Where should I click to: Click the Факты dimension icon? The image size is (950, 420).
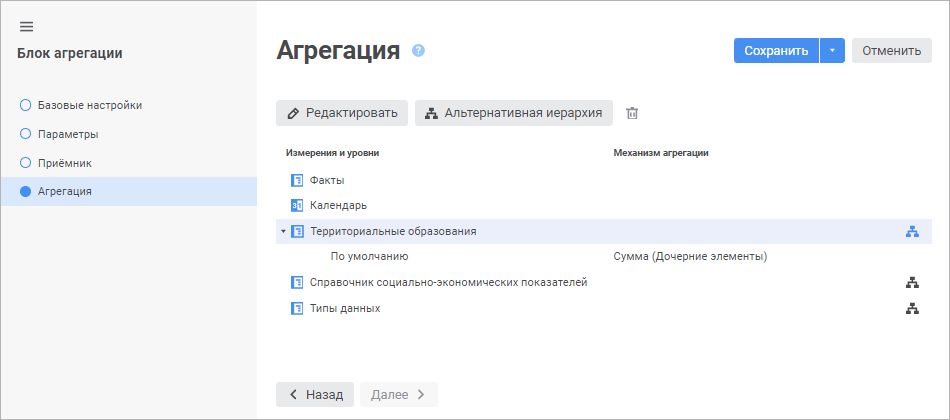(296, 181)
